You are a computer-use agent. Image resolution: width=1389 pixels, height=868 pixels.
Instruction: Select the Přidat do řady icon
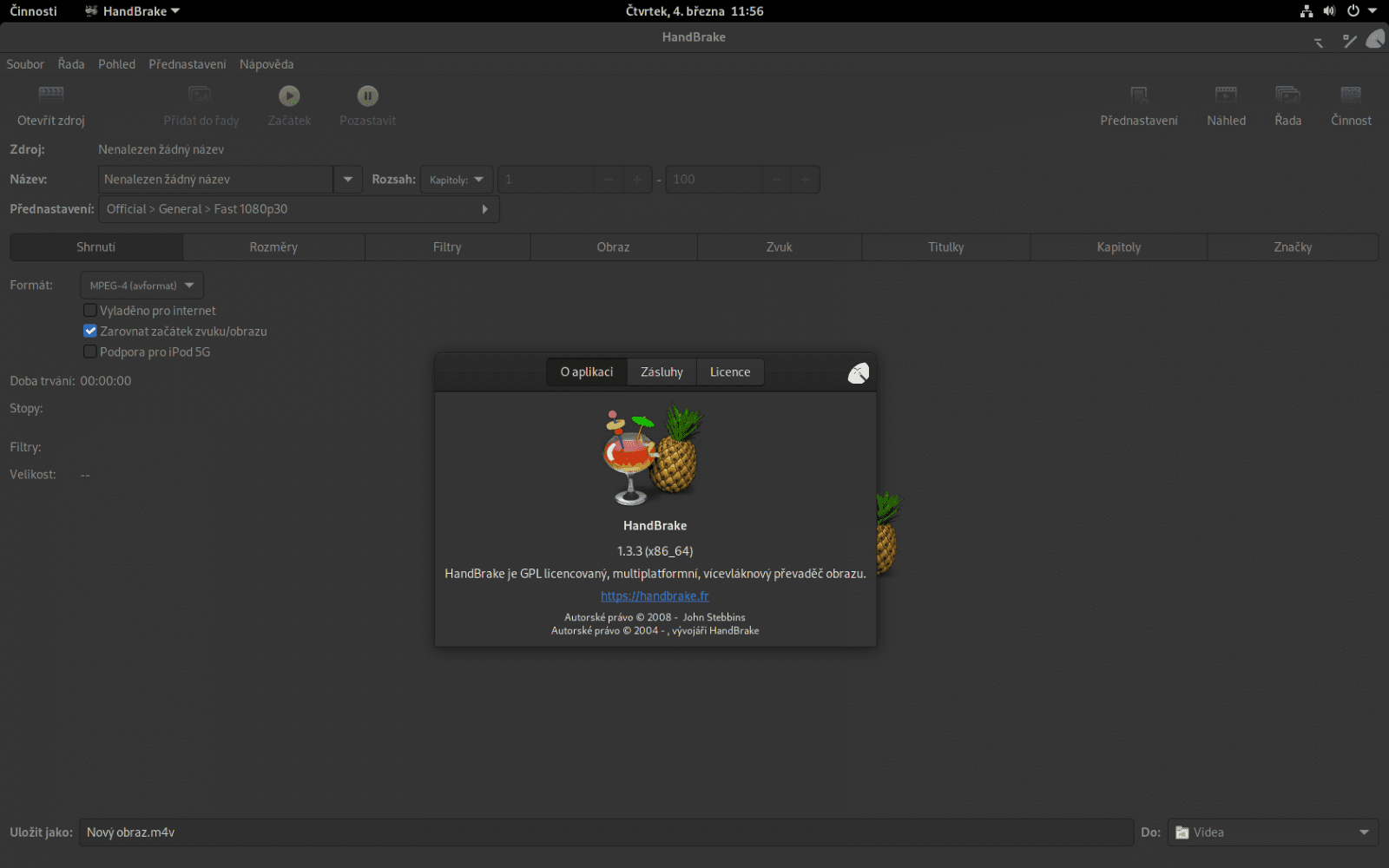tap(200, 104)
